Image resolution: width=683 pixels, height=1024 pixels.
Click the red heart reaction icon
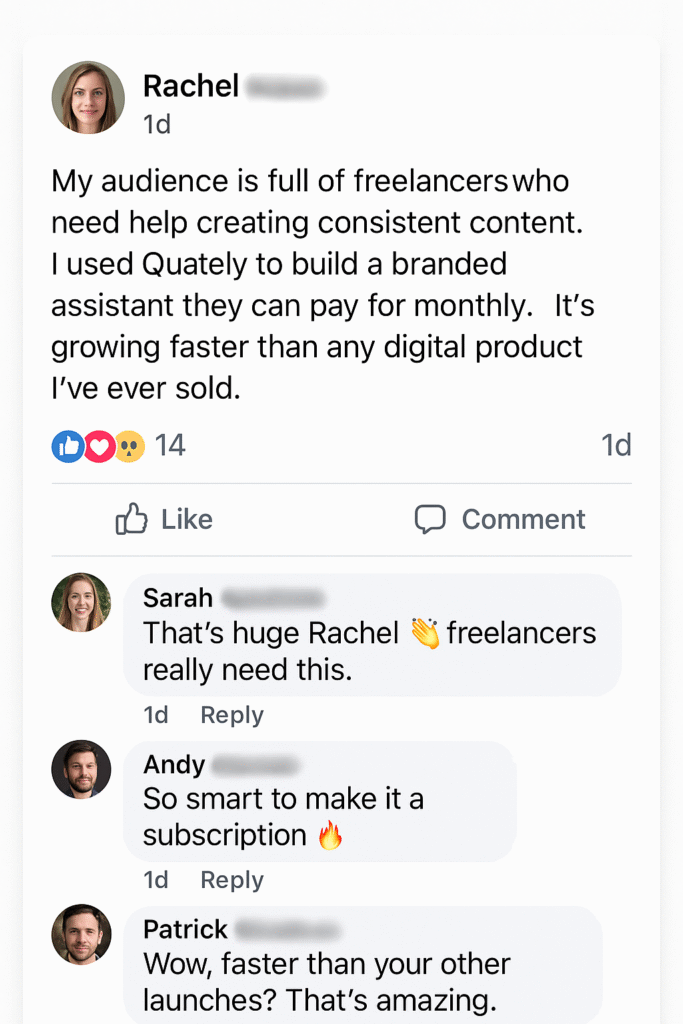point(98,447)
